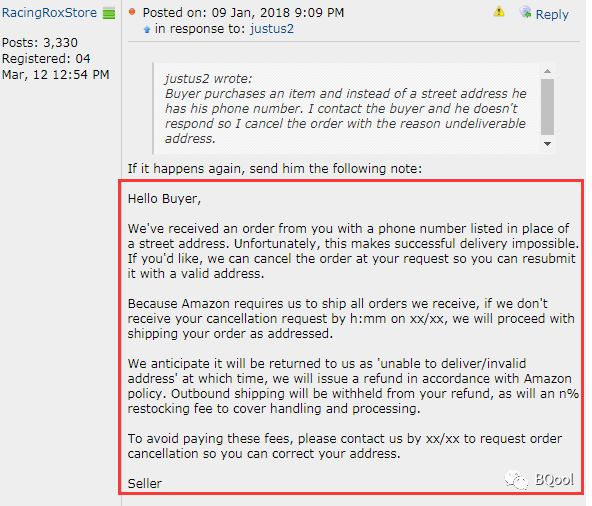Click the If it happens again sentence
Screen dimensions: 592x506
(275, 168)
